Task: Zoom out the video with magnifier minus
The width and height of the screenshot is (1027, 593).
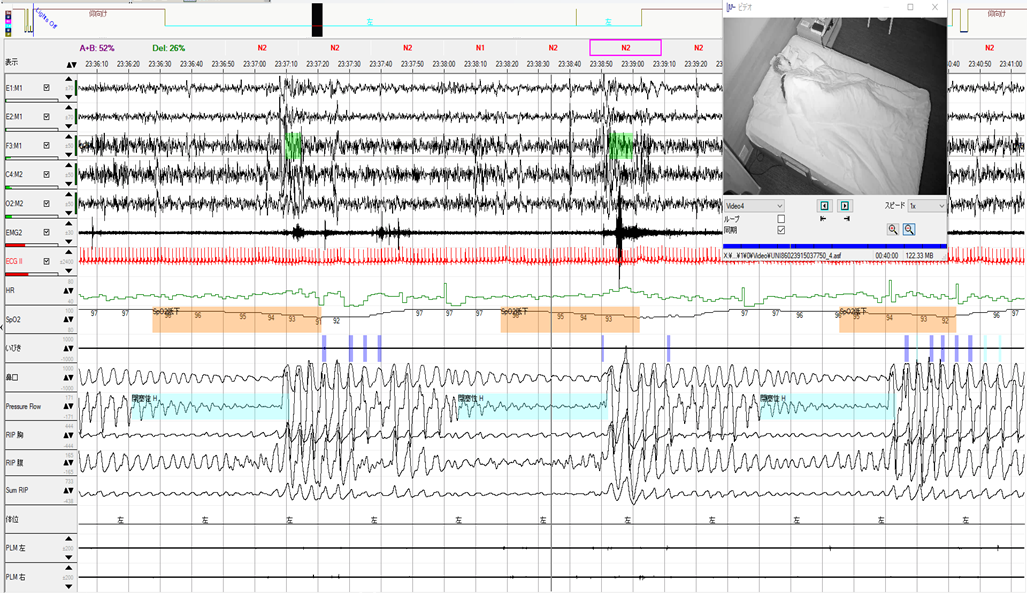Action: point(909,229)
